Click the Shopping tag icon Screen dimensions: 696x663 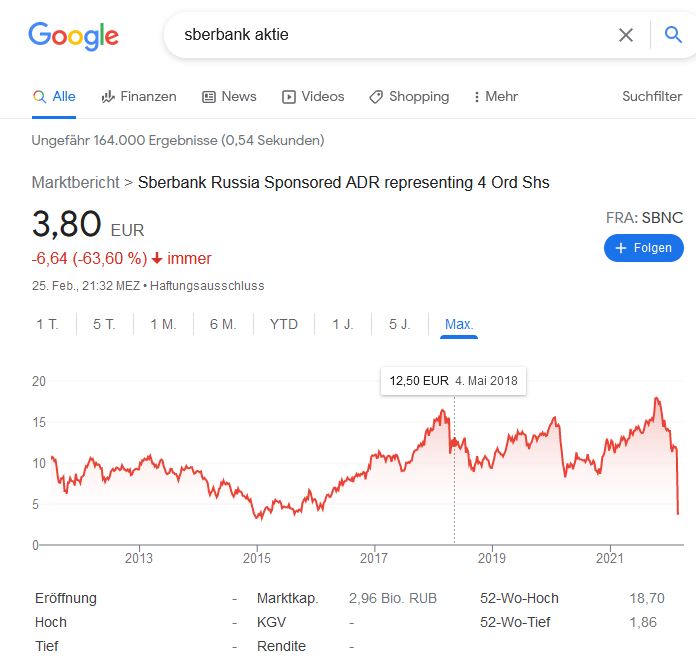click(376, 97)
